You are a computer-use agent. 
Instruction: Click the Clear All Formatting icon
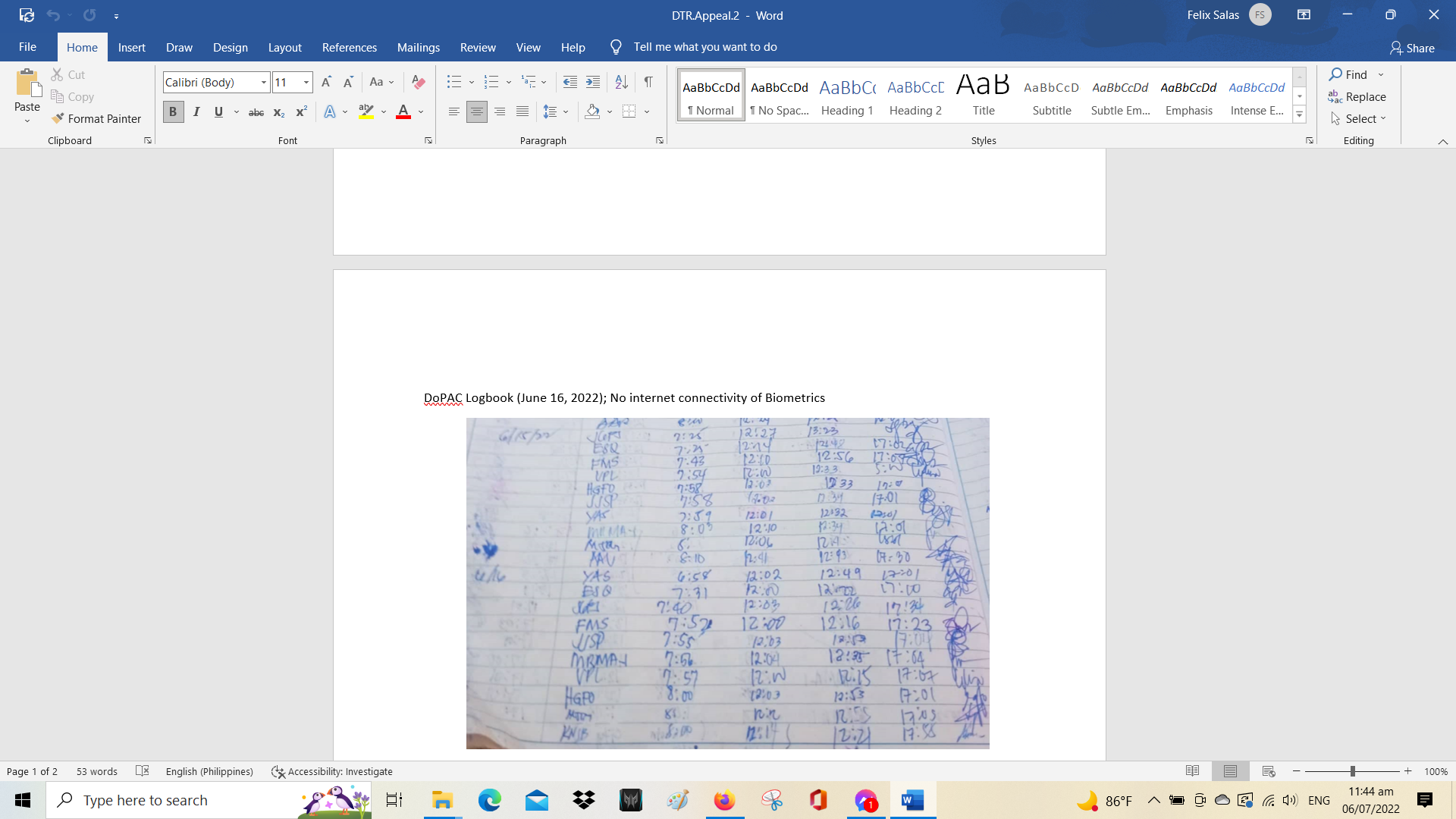click(x=418, y=82)
